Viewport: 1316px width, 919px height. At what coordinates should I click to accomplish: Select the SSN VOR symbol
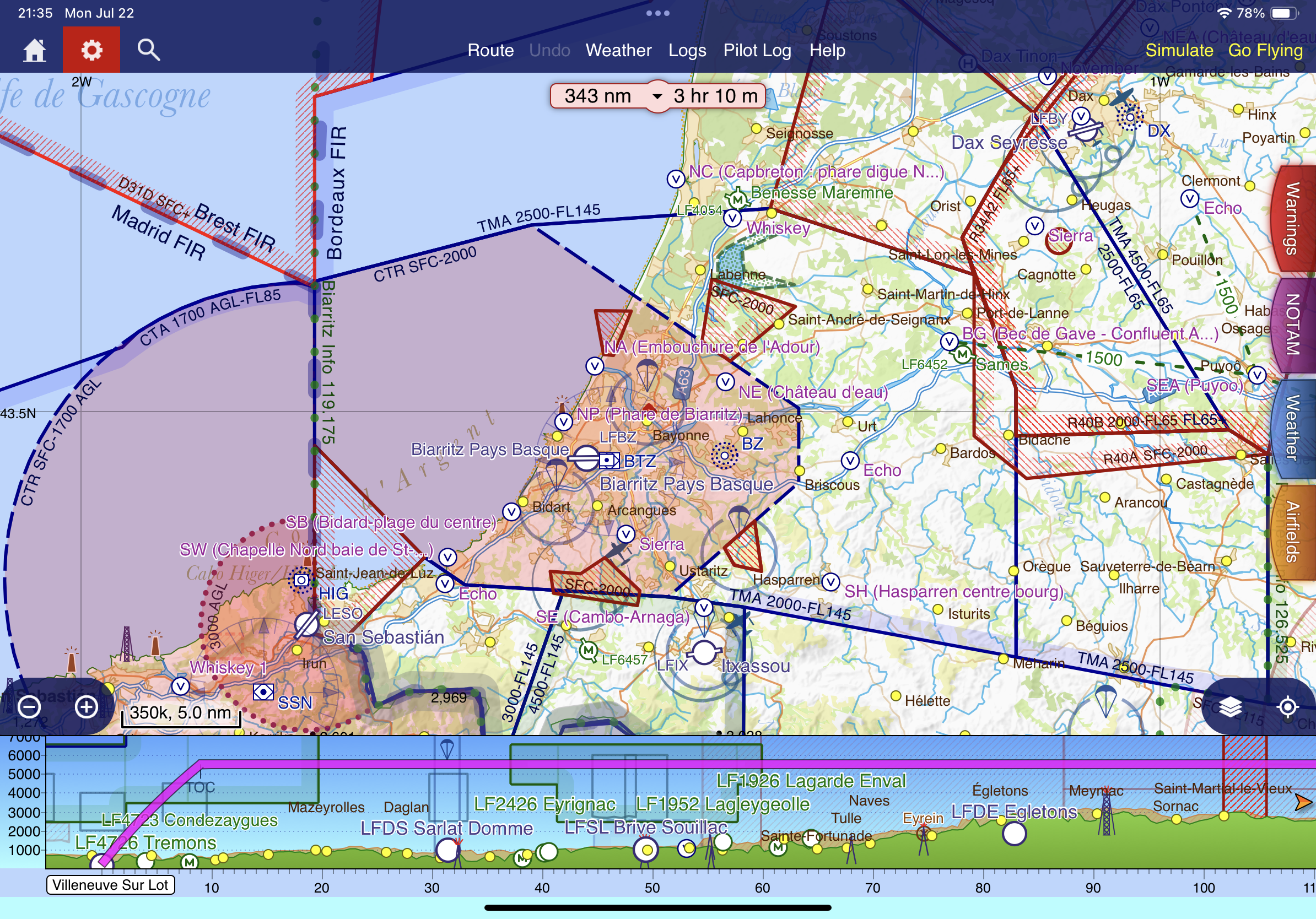click(263, 692)
